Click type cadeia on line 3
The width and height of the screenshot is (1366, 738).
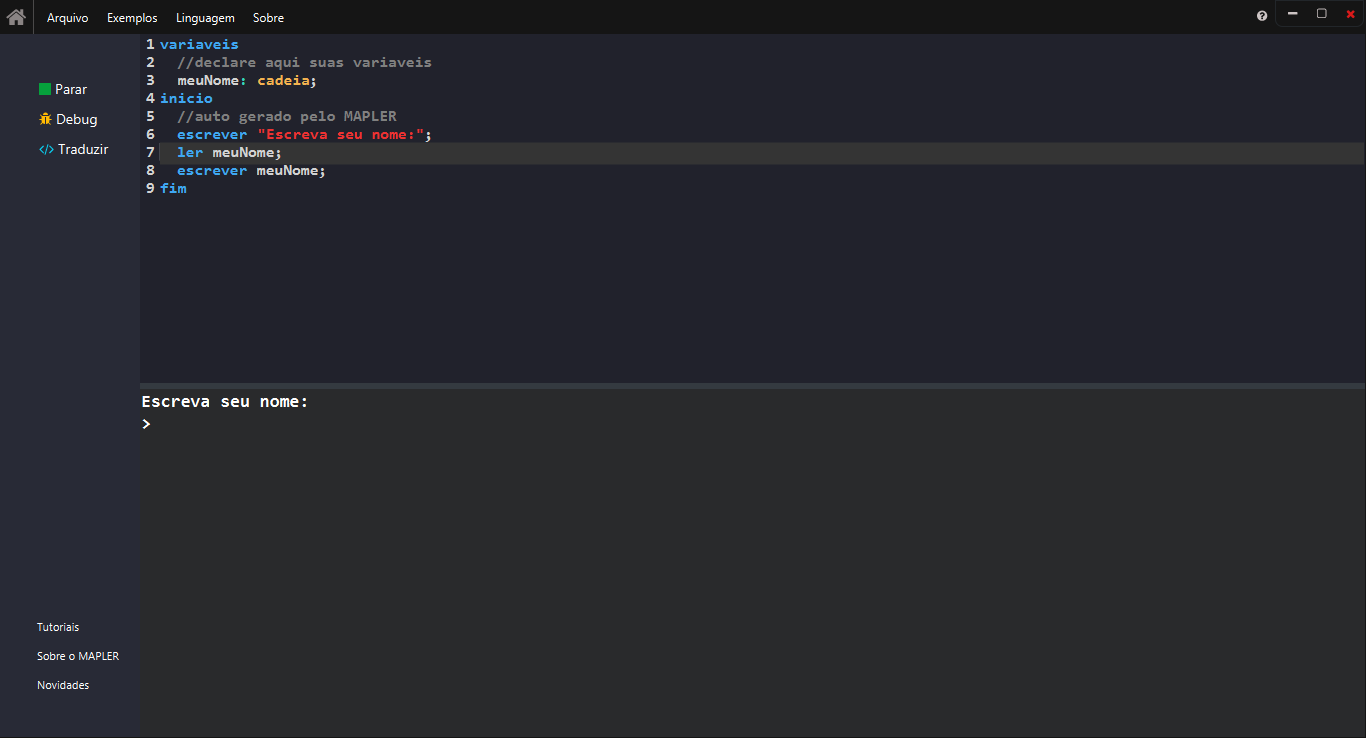coord(283,80)
